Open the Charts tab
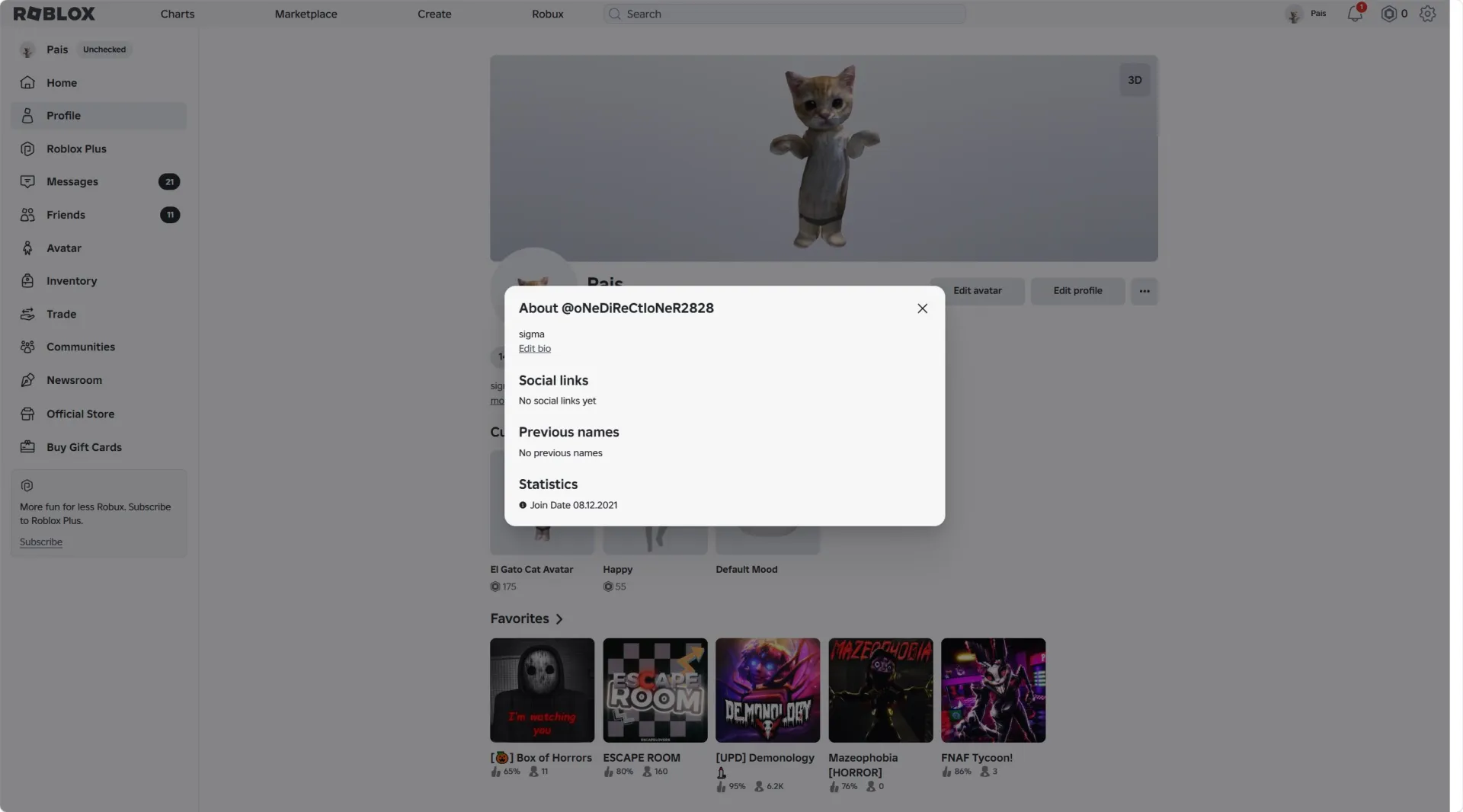The height and width of the screenshot is (812, 1463). coord(178,14)
